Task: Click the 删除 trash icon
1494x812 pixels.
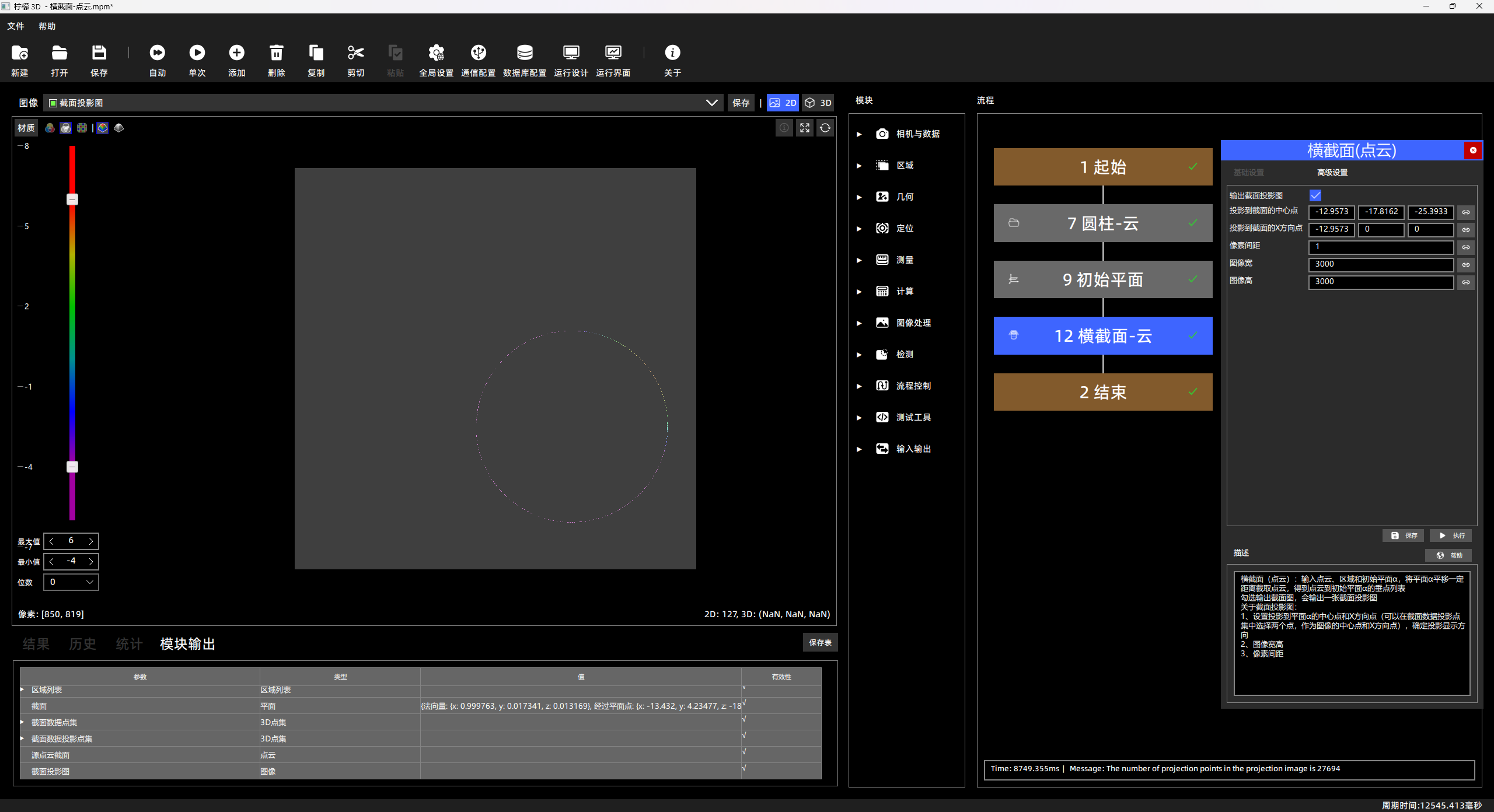Action: tap(277, 53)
